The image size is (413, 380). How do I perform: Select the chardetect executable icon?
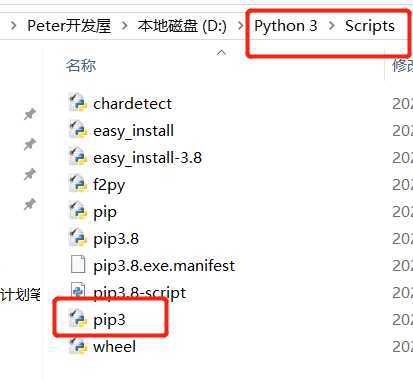coord(78,102)
